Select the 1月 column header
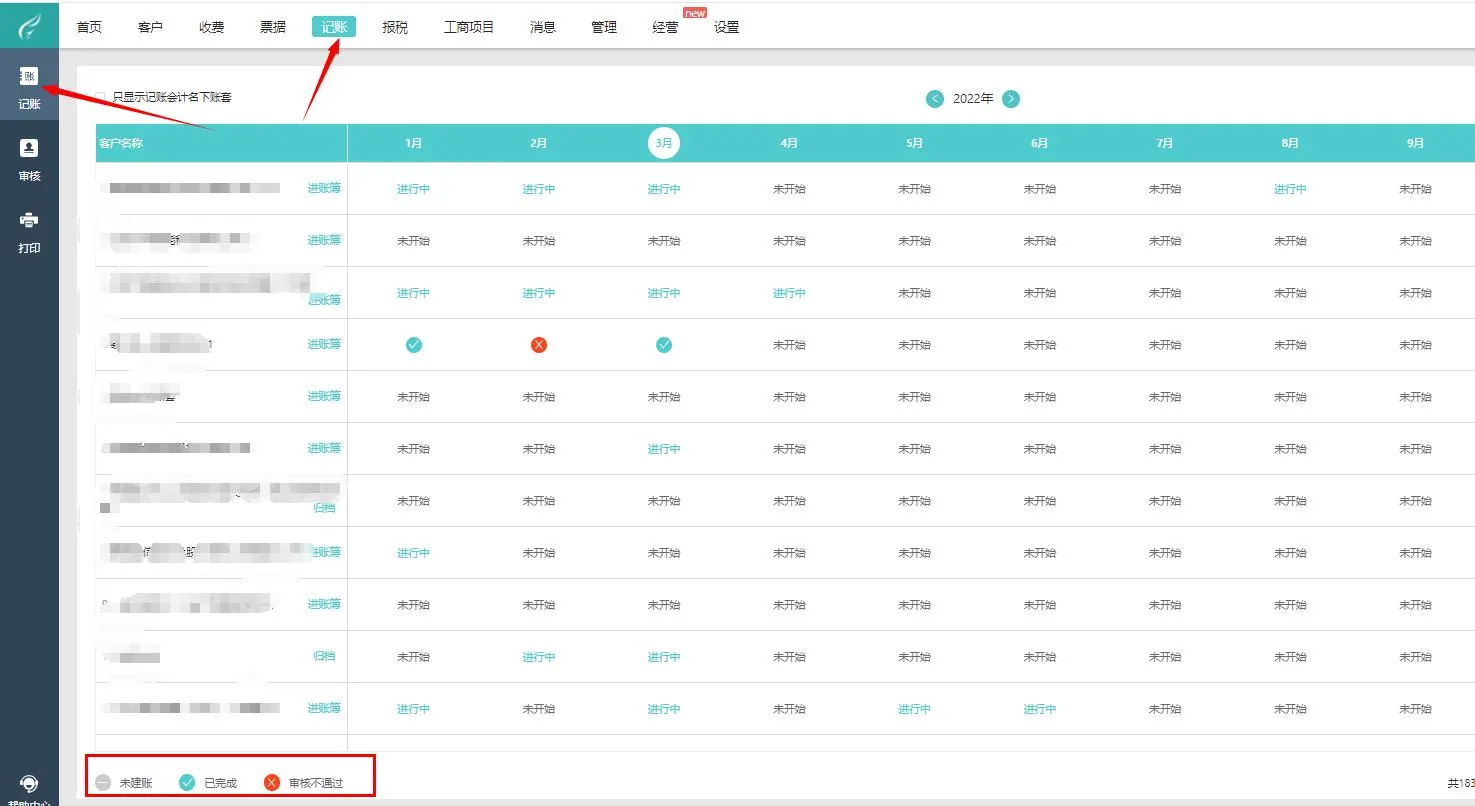 414,143
